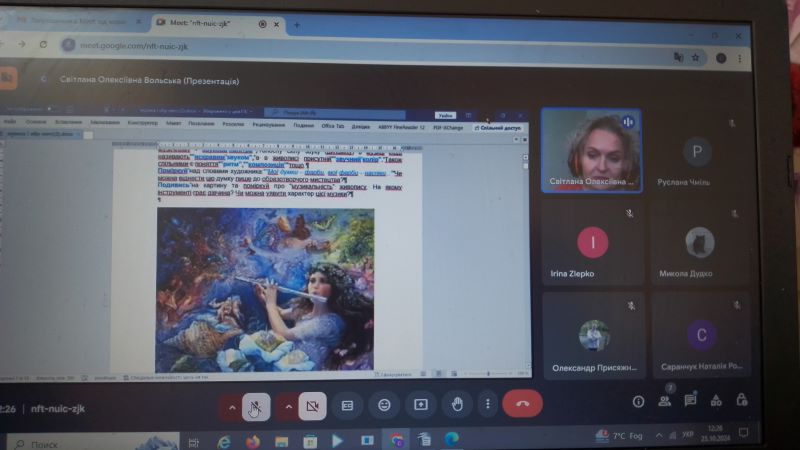800x450 pixels.
Task: Click the speaking indicator on Світлана's tile
Action: coord(628,122)
